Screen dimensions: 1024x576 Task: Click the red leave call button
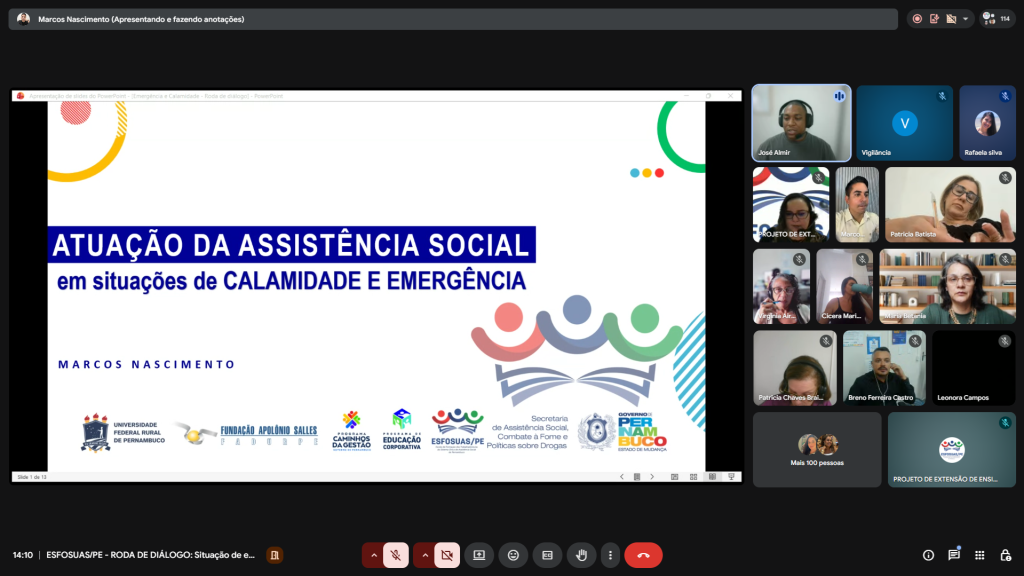[643, 555]
